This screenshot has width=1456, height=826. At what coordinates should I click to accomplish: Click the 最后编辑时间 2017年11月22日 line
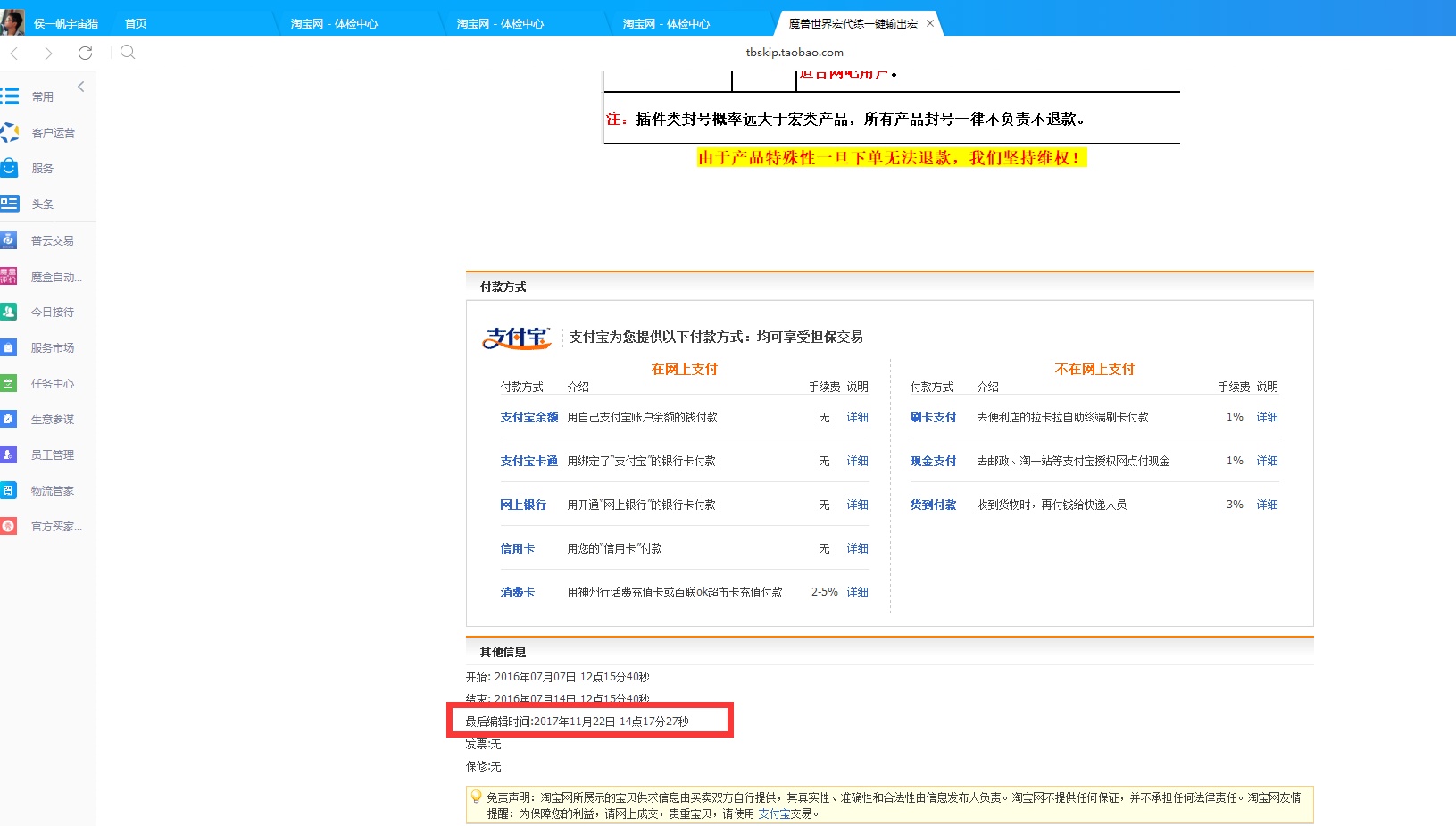pyautogui.click(x=577, y=722)
